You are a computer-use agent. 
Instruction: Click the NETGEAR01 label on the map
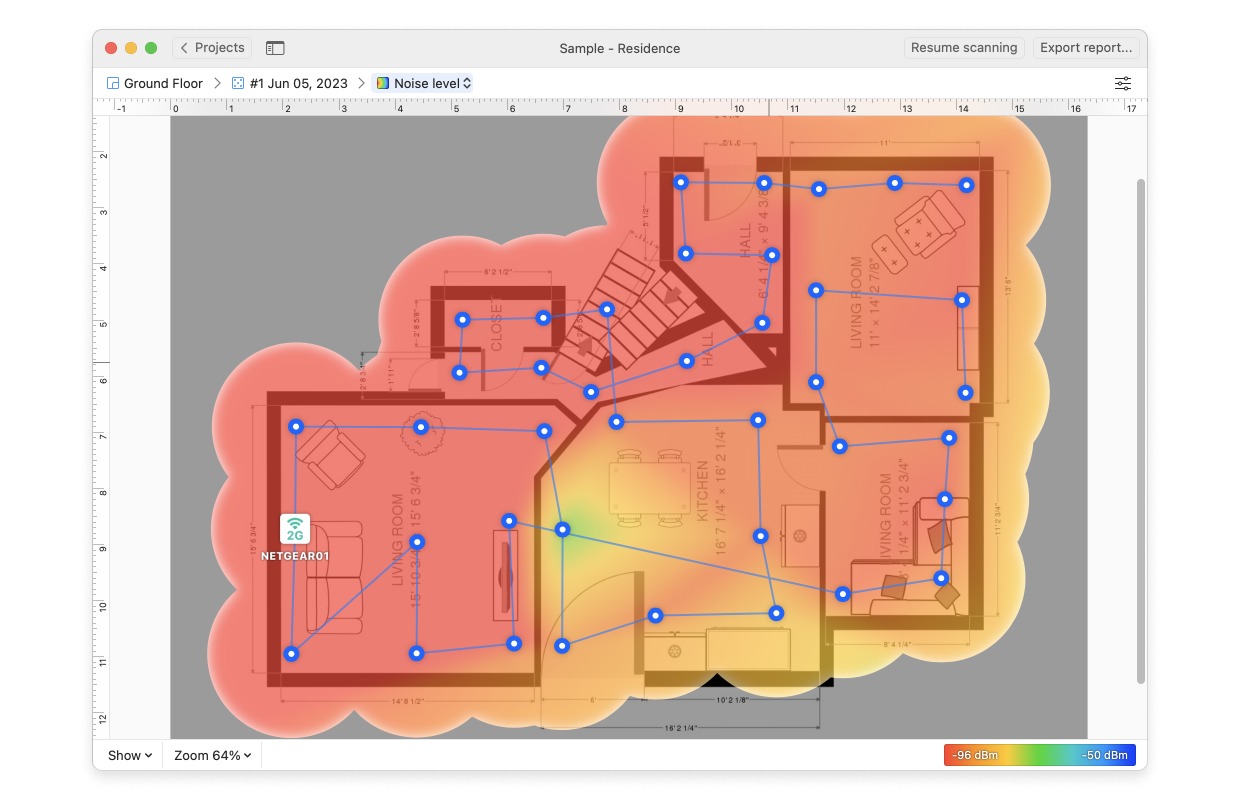tap(295, 556)
